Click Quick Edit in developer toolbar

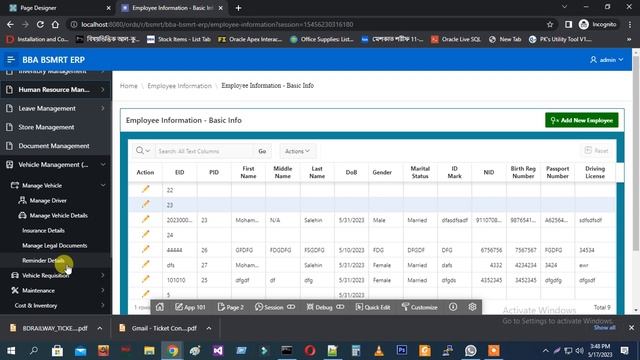tap(373, 307)
